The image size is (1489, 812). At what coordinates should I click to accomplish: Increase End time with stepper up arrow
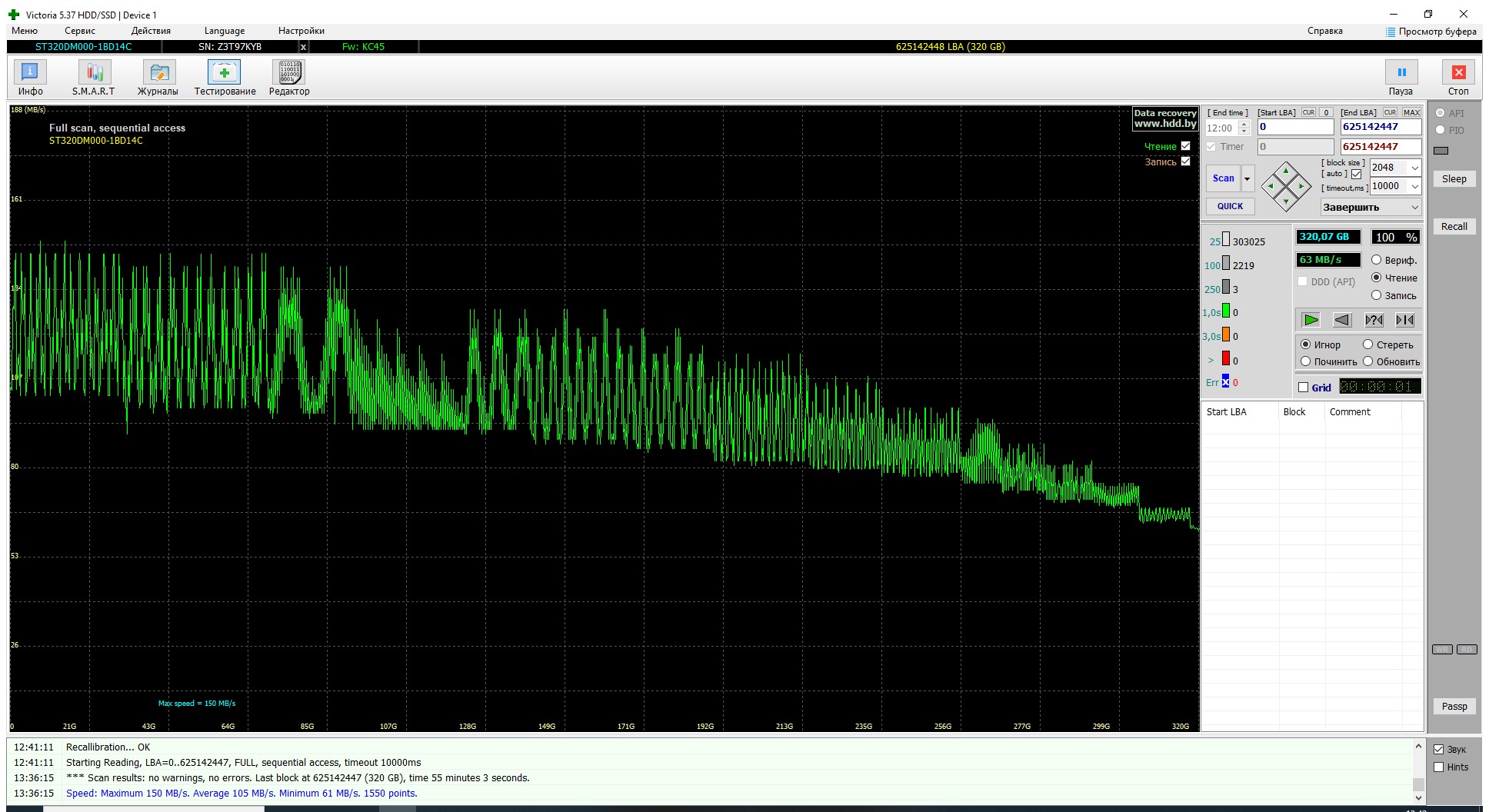(1244, 124)
